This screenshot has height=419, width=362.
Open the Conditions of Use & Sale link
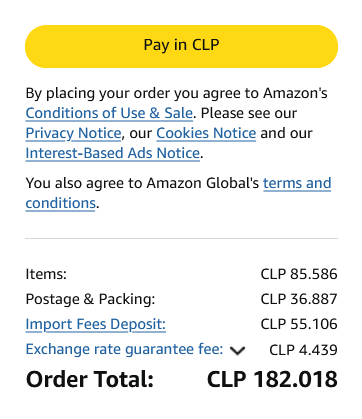click(109, 113)
